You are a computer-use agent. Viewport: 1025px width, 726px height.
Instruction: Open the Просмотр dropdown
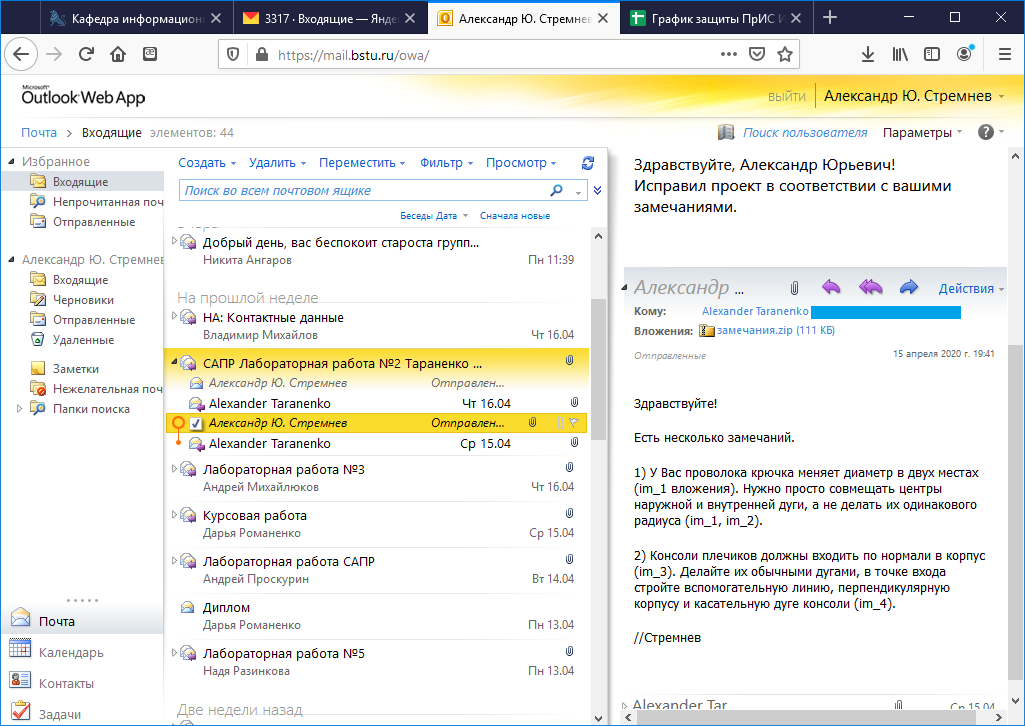click(520, 163)
